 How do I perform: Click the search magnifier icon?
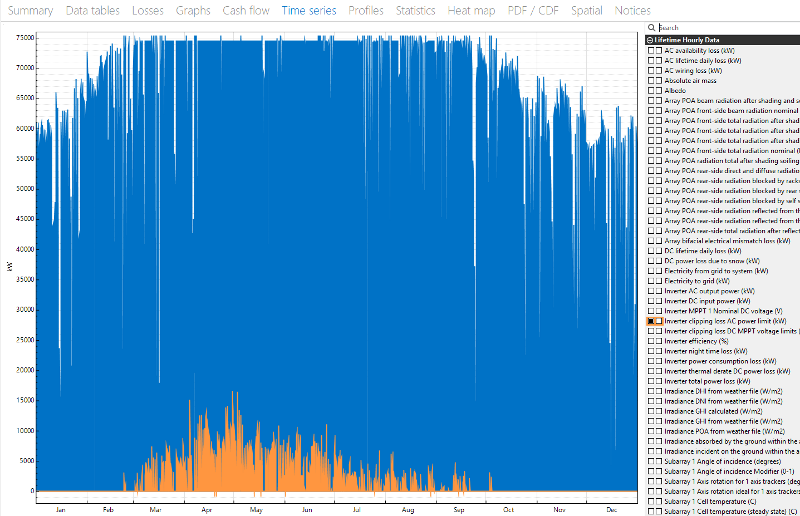(x=650, y=28)
